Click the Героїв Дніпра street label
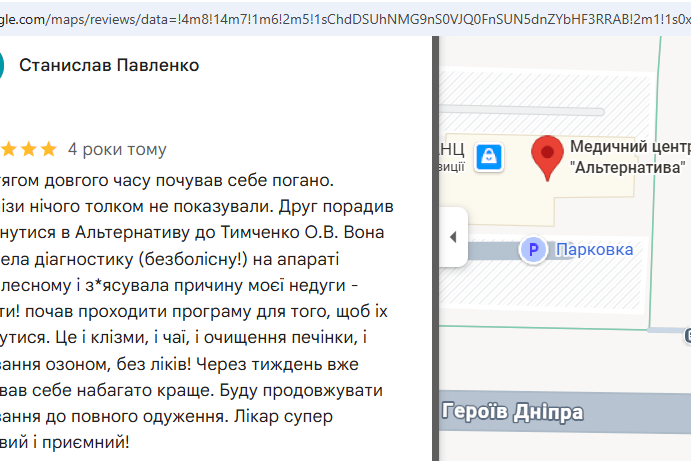This screenshot has height=461, width=691. click(x=513, y=412)
